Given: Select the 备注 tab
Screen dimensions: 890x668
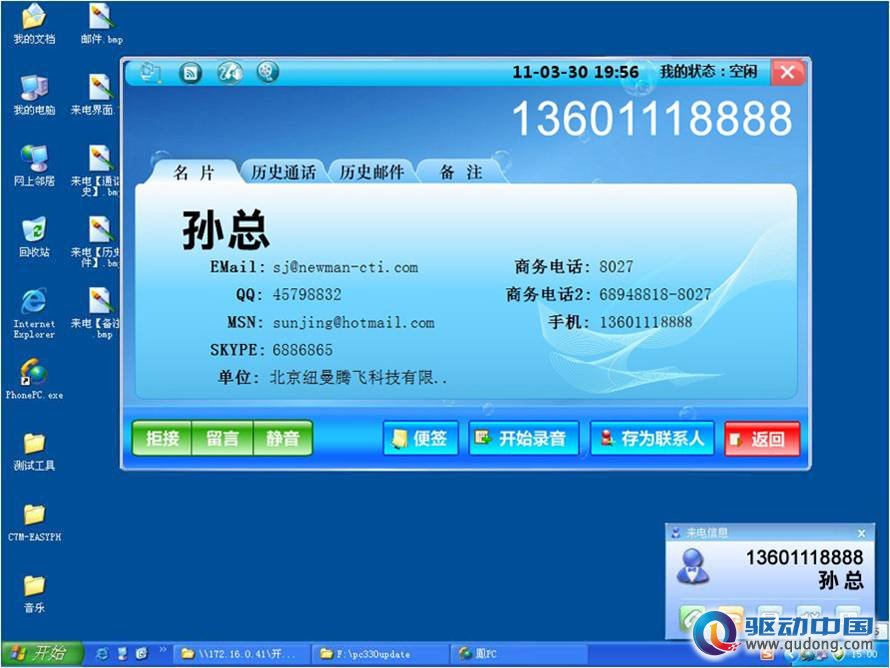Looking at the screenshot, I should pyautogui.click(x=461, y=172).
